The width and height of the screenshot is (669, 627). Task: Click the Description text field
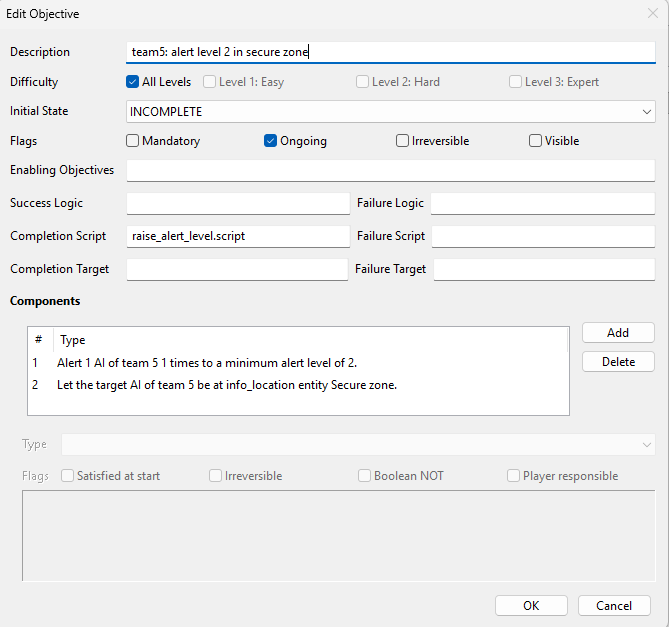391,52
